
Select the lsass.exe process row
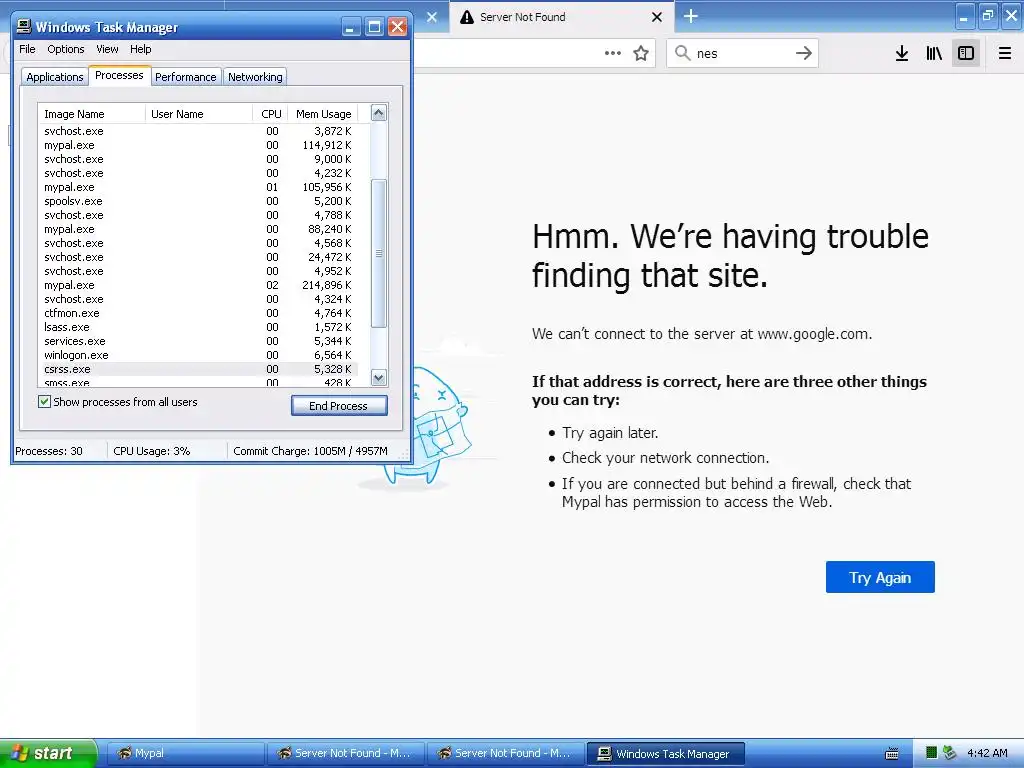(x=198, y=327)
